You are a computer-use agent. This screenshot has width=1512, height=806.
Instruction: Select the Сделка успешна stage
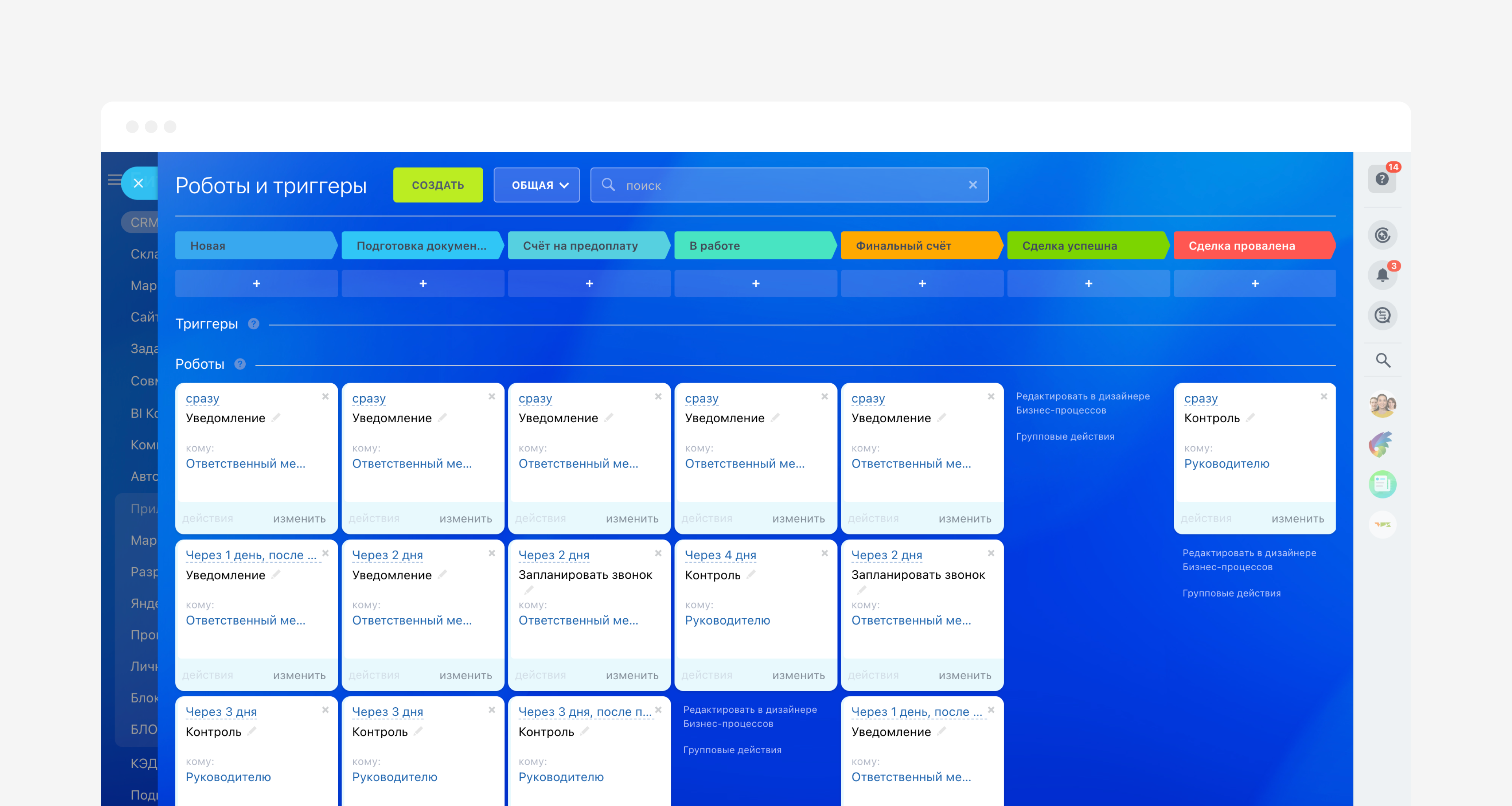(x=1089, y=246)
